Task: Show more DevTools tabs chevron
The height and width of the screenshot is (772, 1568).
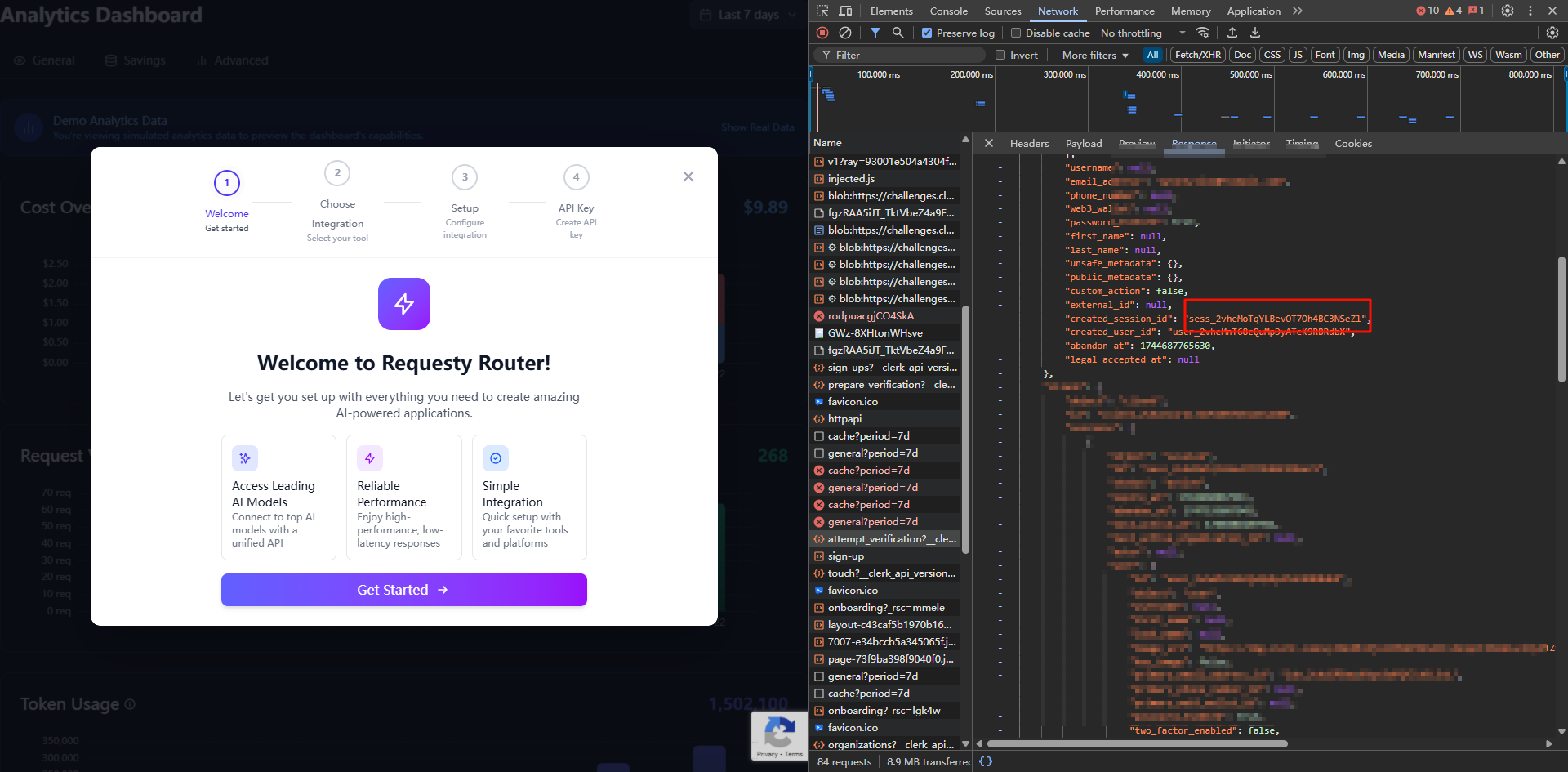Action: (x=1298, y=11)
